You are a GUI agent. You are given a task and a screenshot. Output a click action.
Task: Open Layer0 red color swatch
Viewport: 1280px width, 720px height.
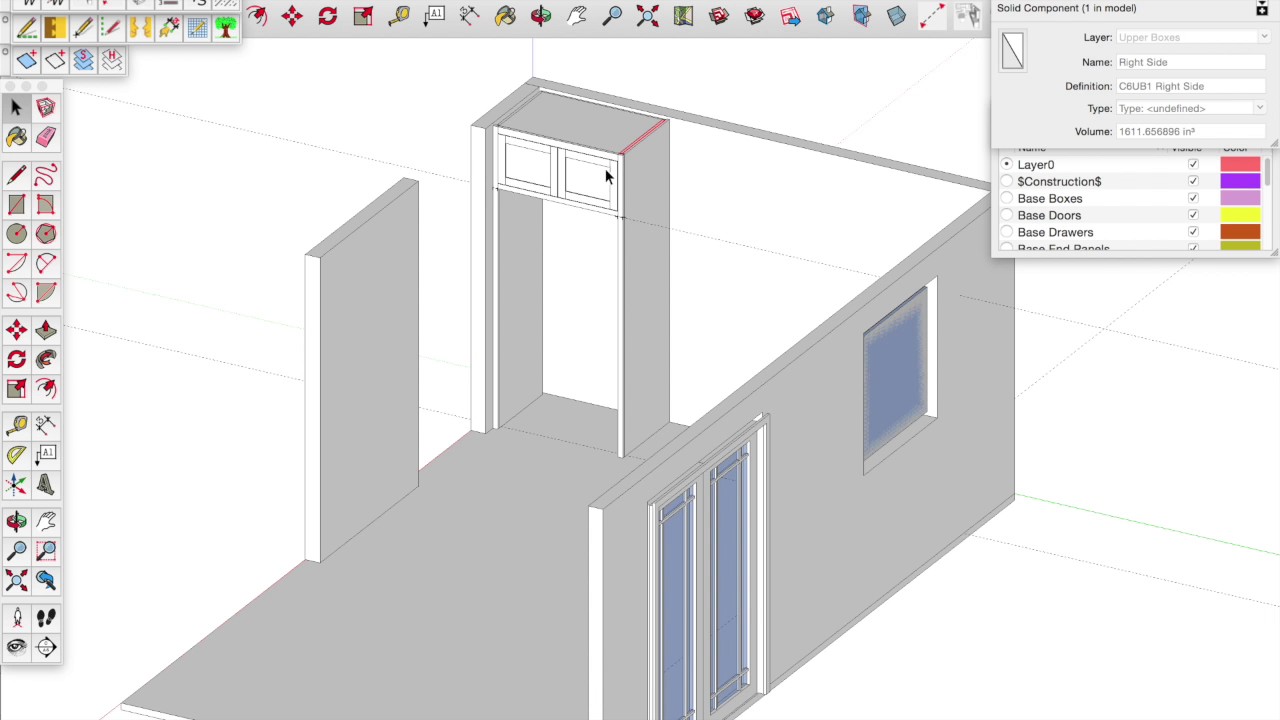coord(1240,164)
